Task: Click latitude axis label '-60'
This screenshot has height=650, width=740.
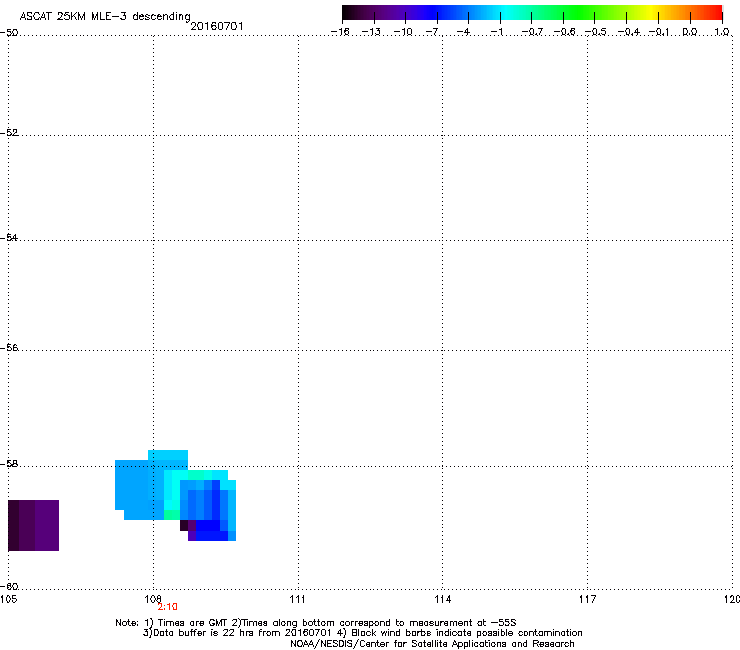Action: [x=9, y=586]
